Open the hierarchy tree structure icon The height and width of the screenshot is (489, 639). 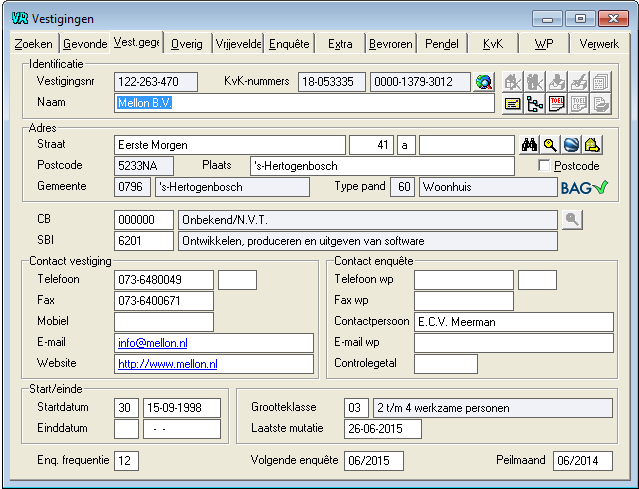(x=534, y=104)
